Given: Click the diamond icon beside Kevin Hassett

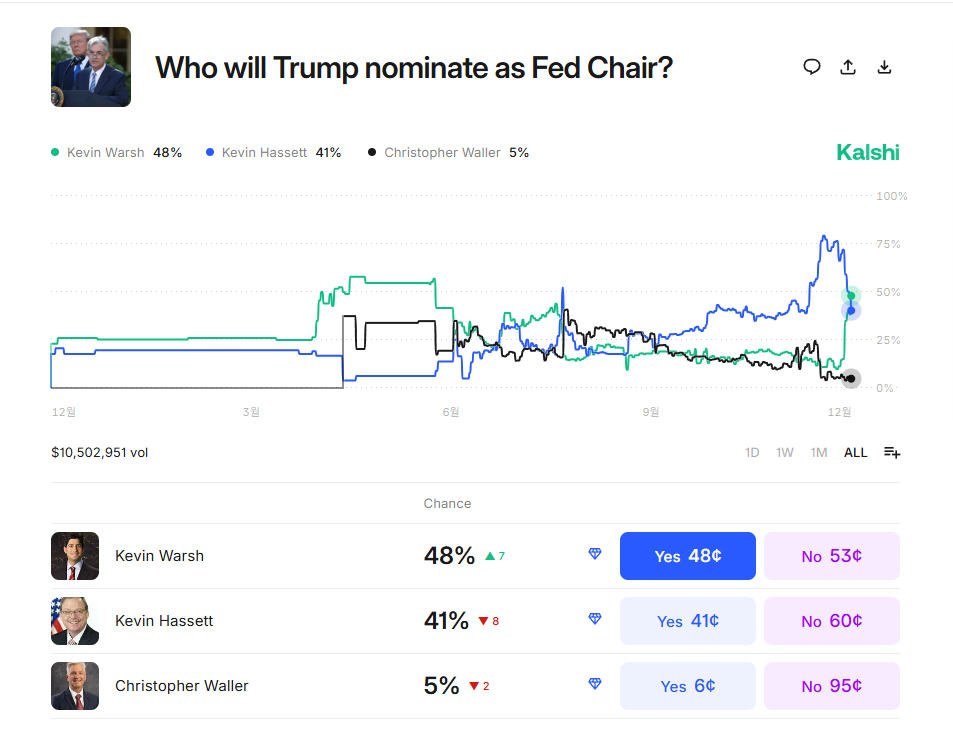Looking at the screenshot, I should [x=595, y=619].
